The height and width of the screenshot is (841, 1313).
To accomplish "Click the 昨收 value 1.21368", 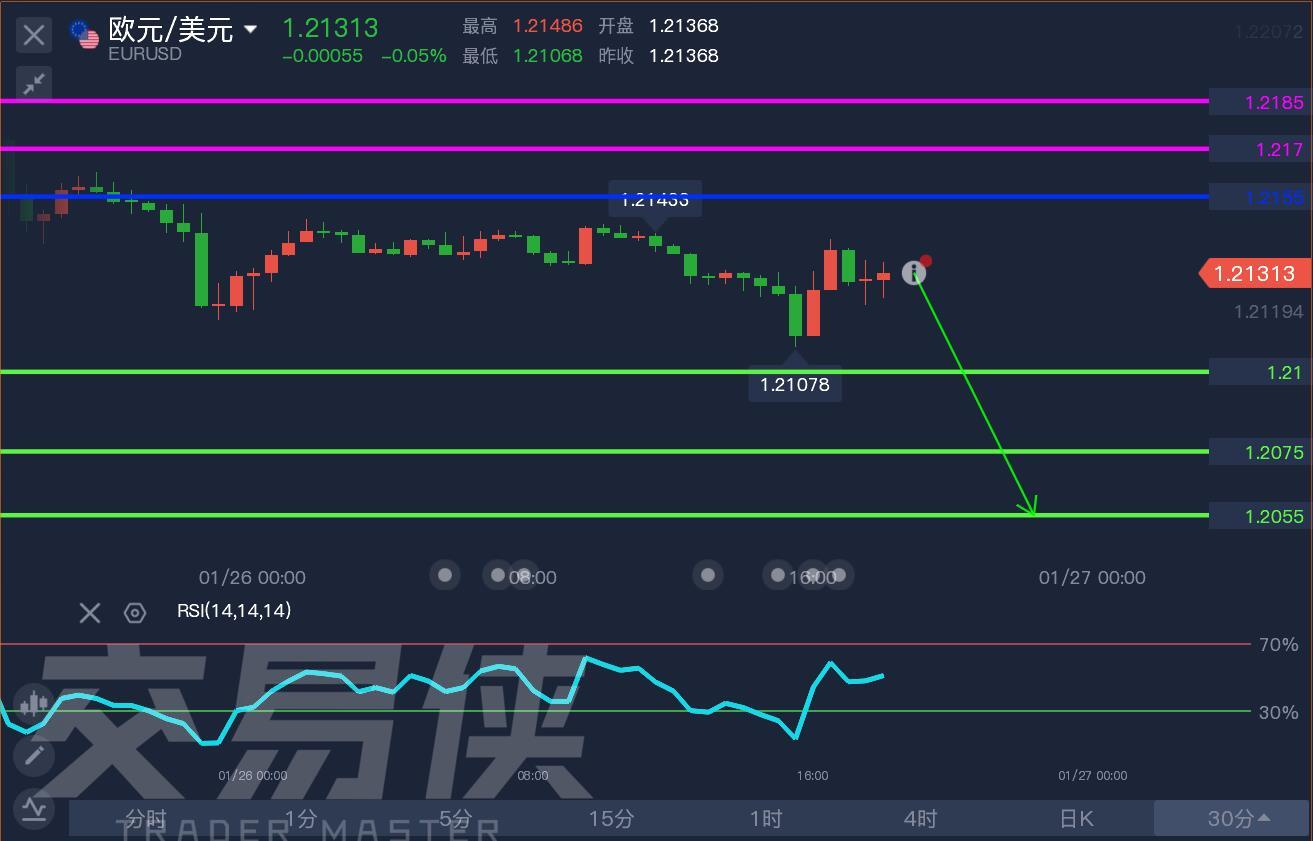I will coord(684,56).
